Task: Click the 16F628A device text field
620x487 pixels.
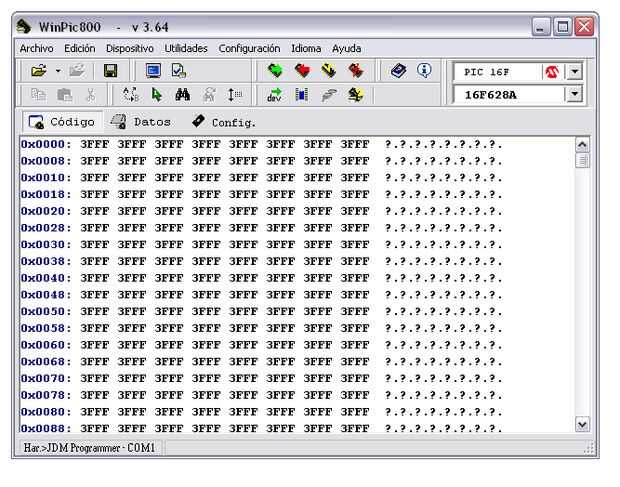Action: pyautogui.click(x=509, y=94)
